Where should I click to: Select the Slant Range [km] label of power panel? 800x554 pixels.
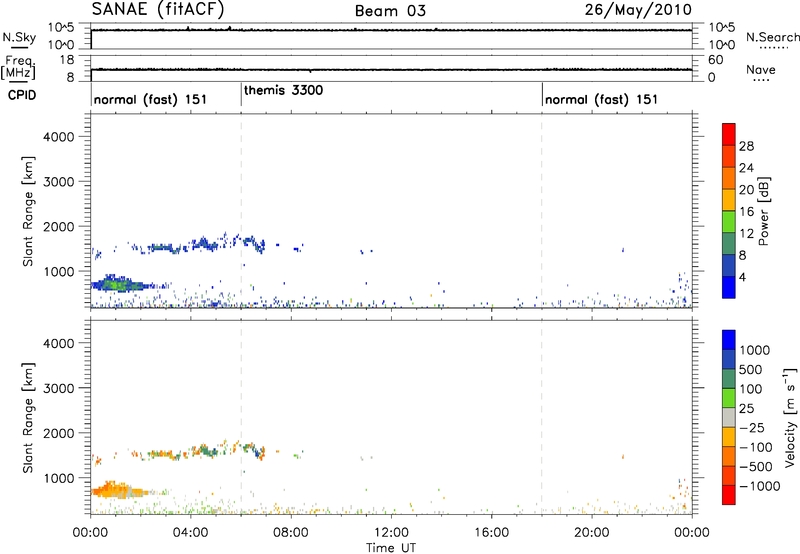click(28, 211)
